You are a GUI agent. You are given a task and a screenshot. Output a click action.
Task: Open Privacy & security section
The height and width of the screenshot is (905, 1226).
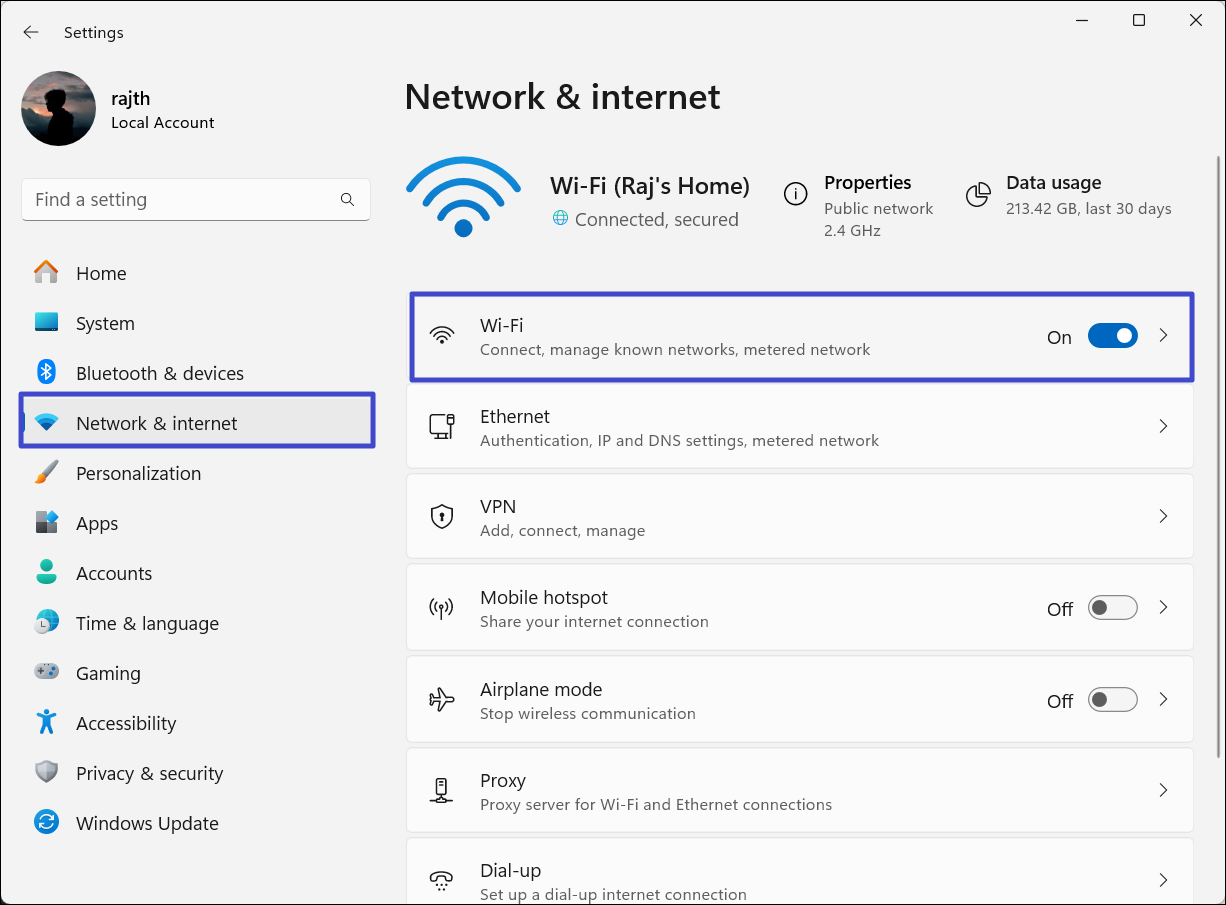[x=149, y=773]
